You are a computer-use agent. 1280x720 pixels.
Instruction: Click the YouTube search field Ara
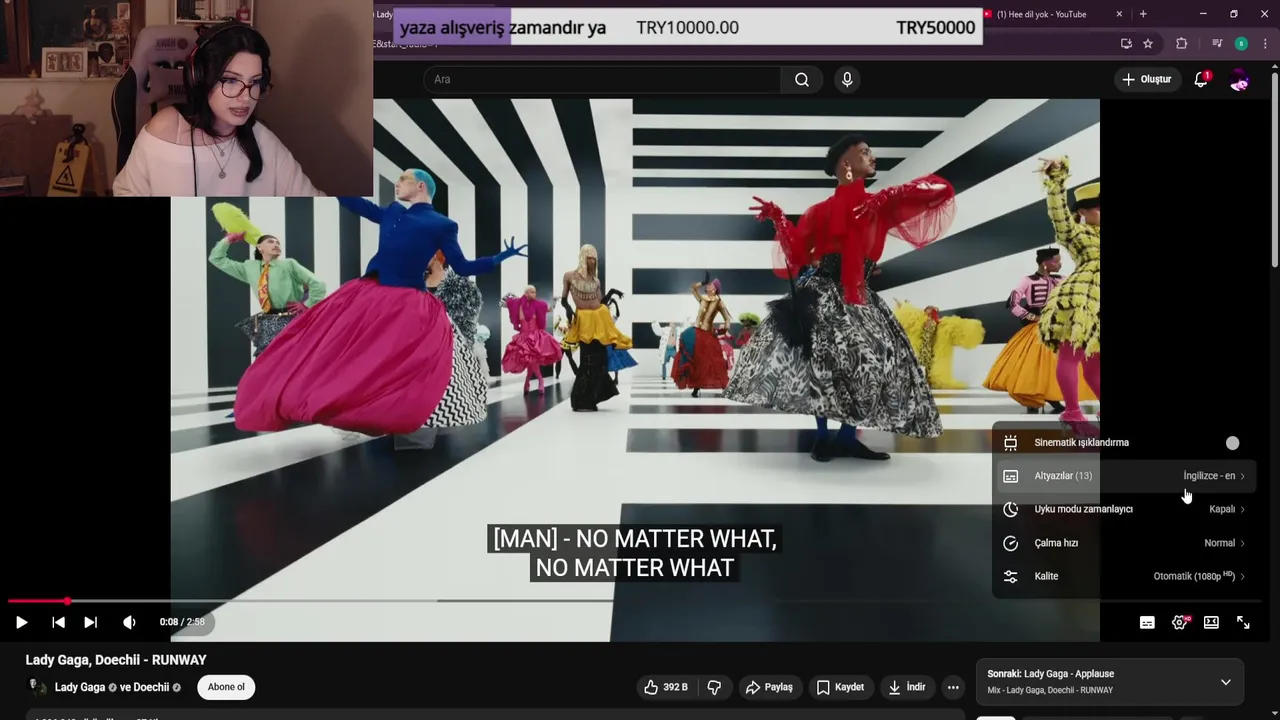tap(603, 79)
